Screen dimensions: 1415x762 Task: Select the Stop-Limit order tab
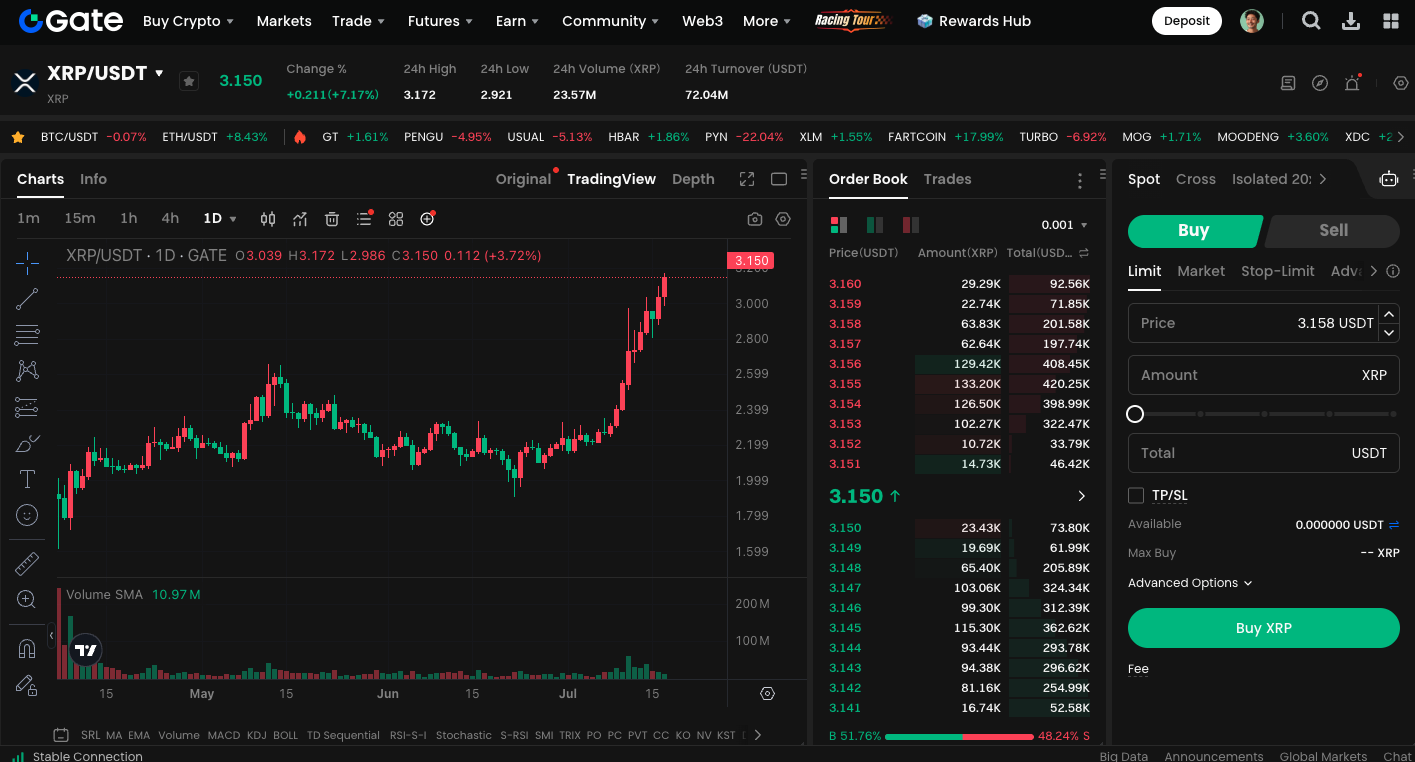1278,271
